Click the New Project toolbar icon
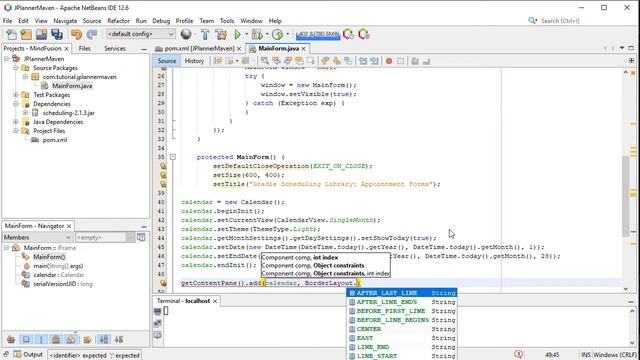Screen dimensions: 640x360 pyautogui.click(x=26, y=35)
